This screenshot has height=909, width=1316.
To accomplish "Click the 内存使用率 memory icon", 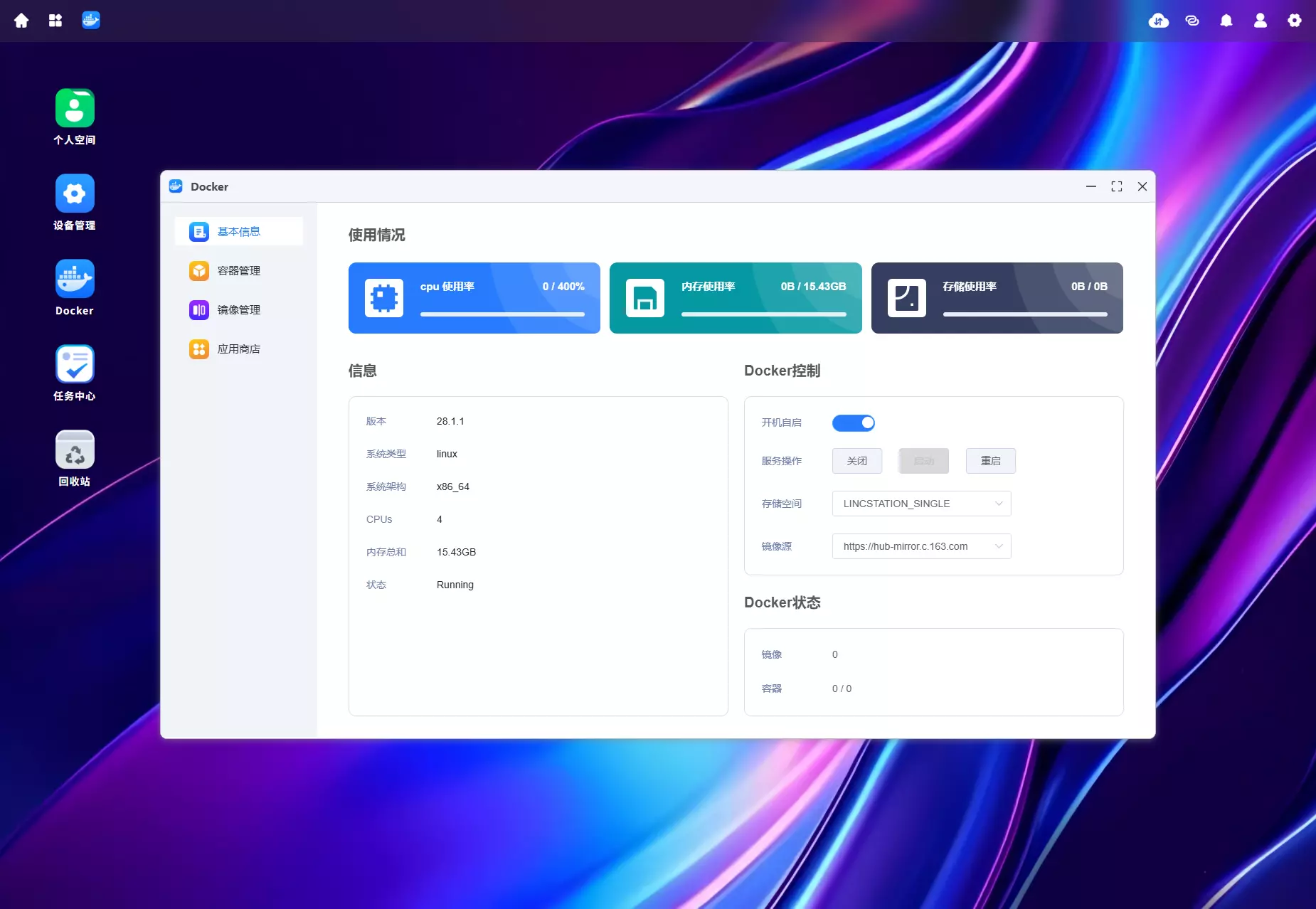I will pyautogui.click(x=645, y=298).
